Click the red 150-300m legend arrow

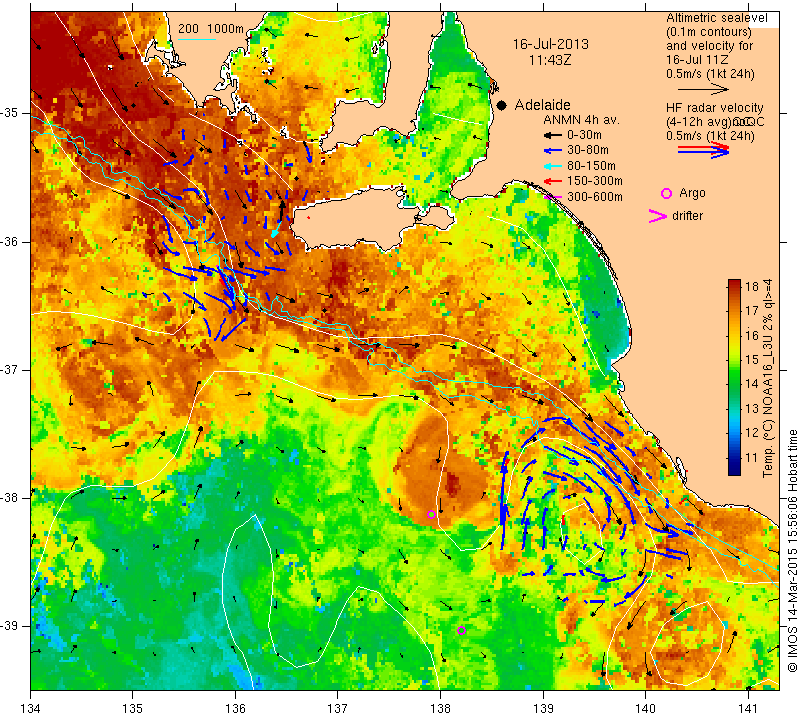point(553,181)
